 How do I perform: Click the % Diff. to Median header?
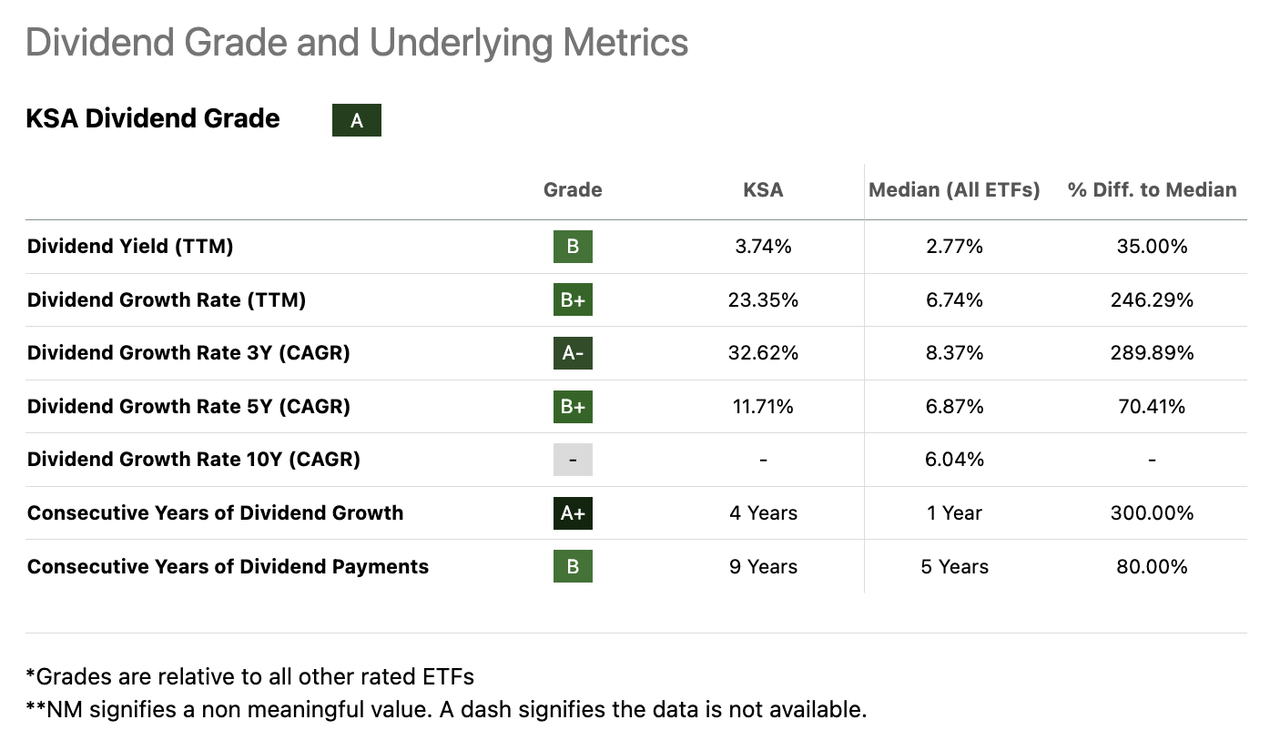click(1152, 190)
